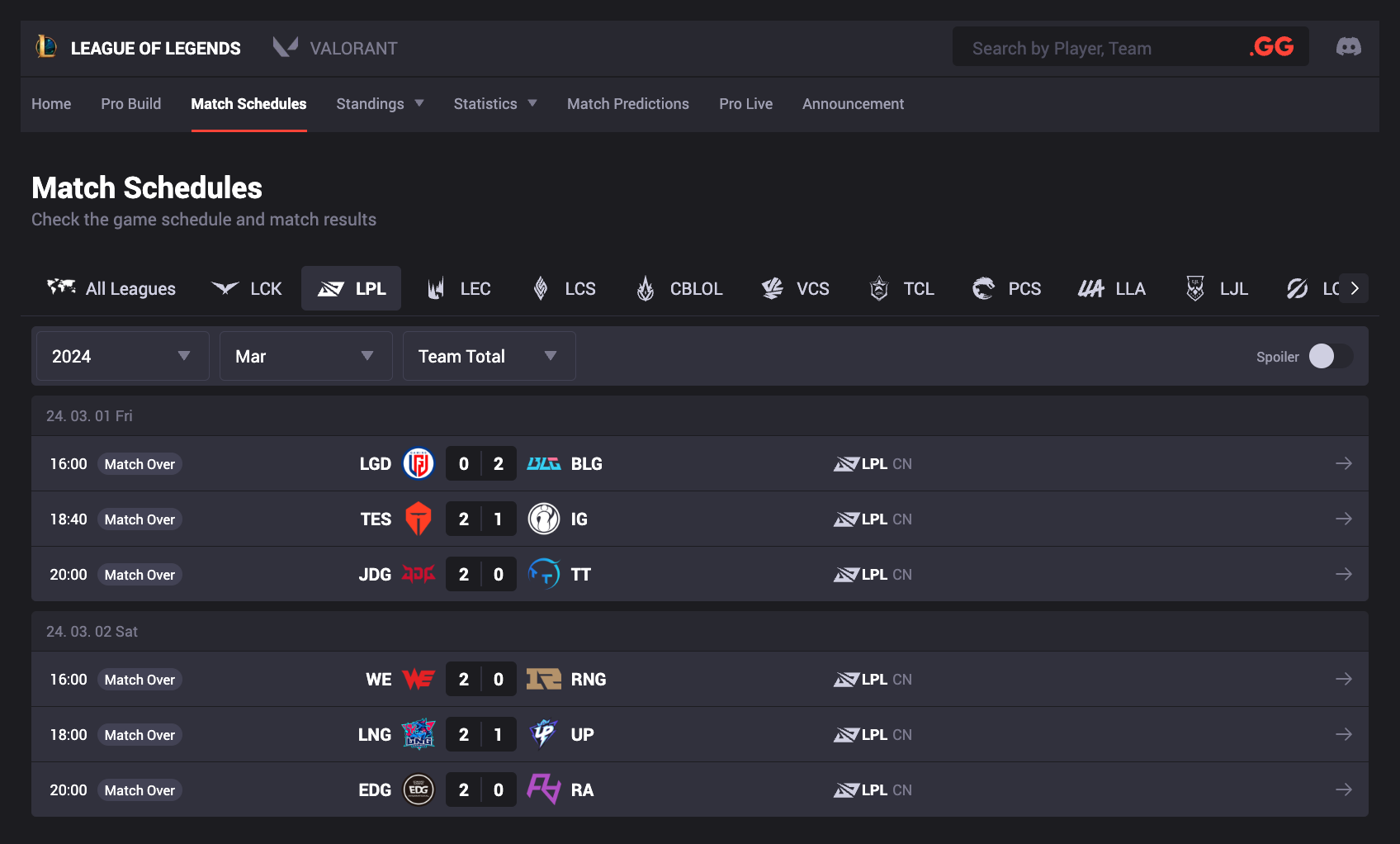Click the 2-0 score in JDG vs TT row
The image size is (1400, 844).
[x=481, y=574]
